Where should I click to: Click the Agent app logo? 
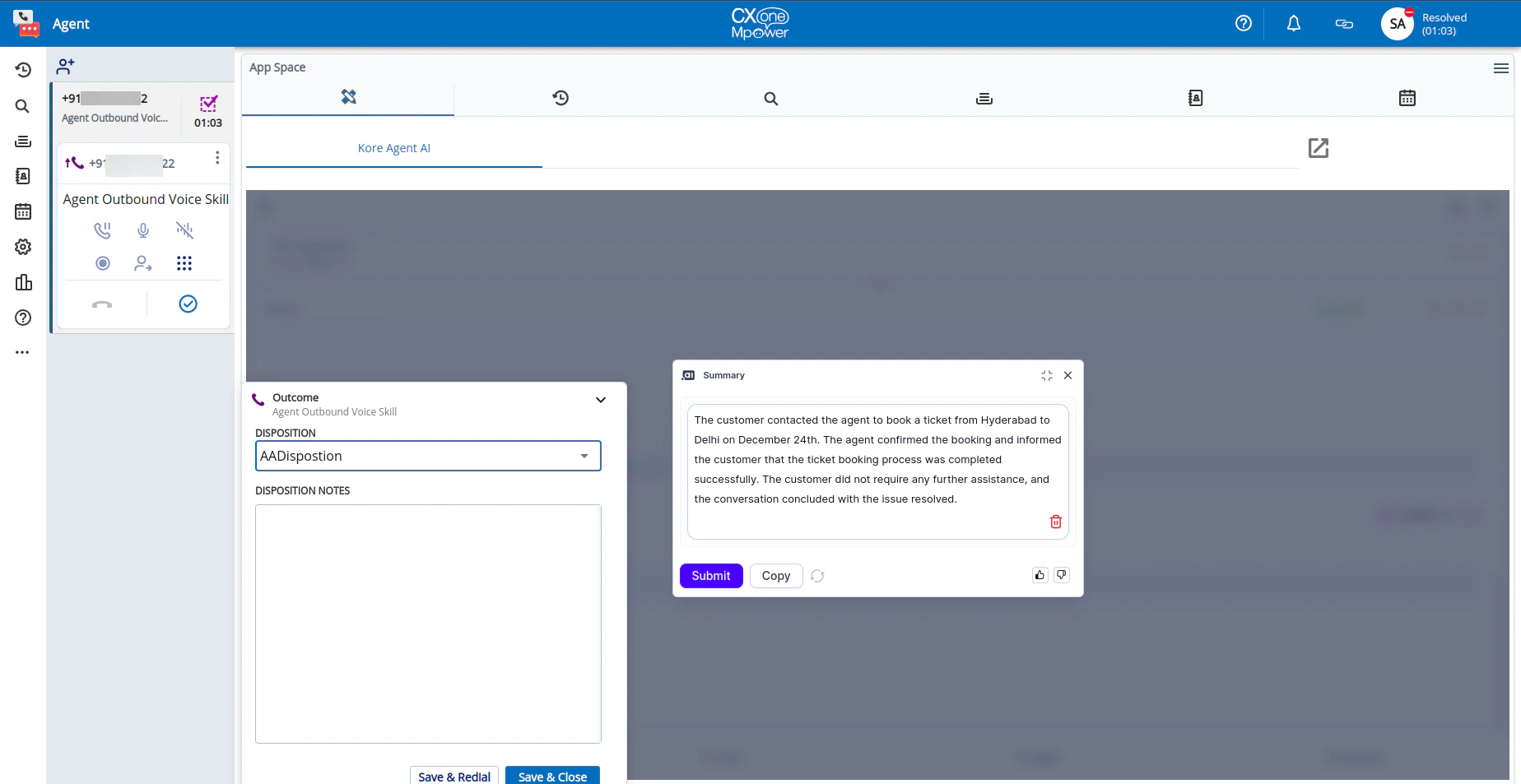coord(26,24)
